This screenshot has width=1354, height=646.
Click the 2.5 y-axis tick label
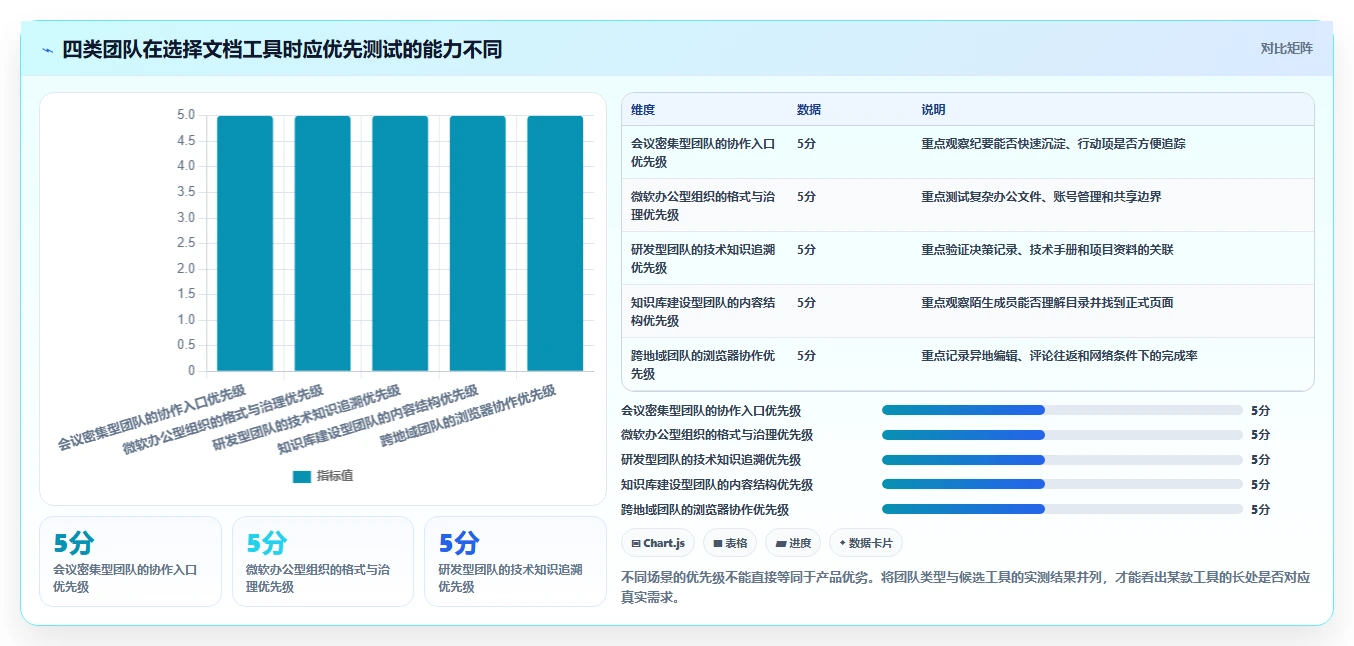[x=186, y=243]
